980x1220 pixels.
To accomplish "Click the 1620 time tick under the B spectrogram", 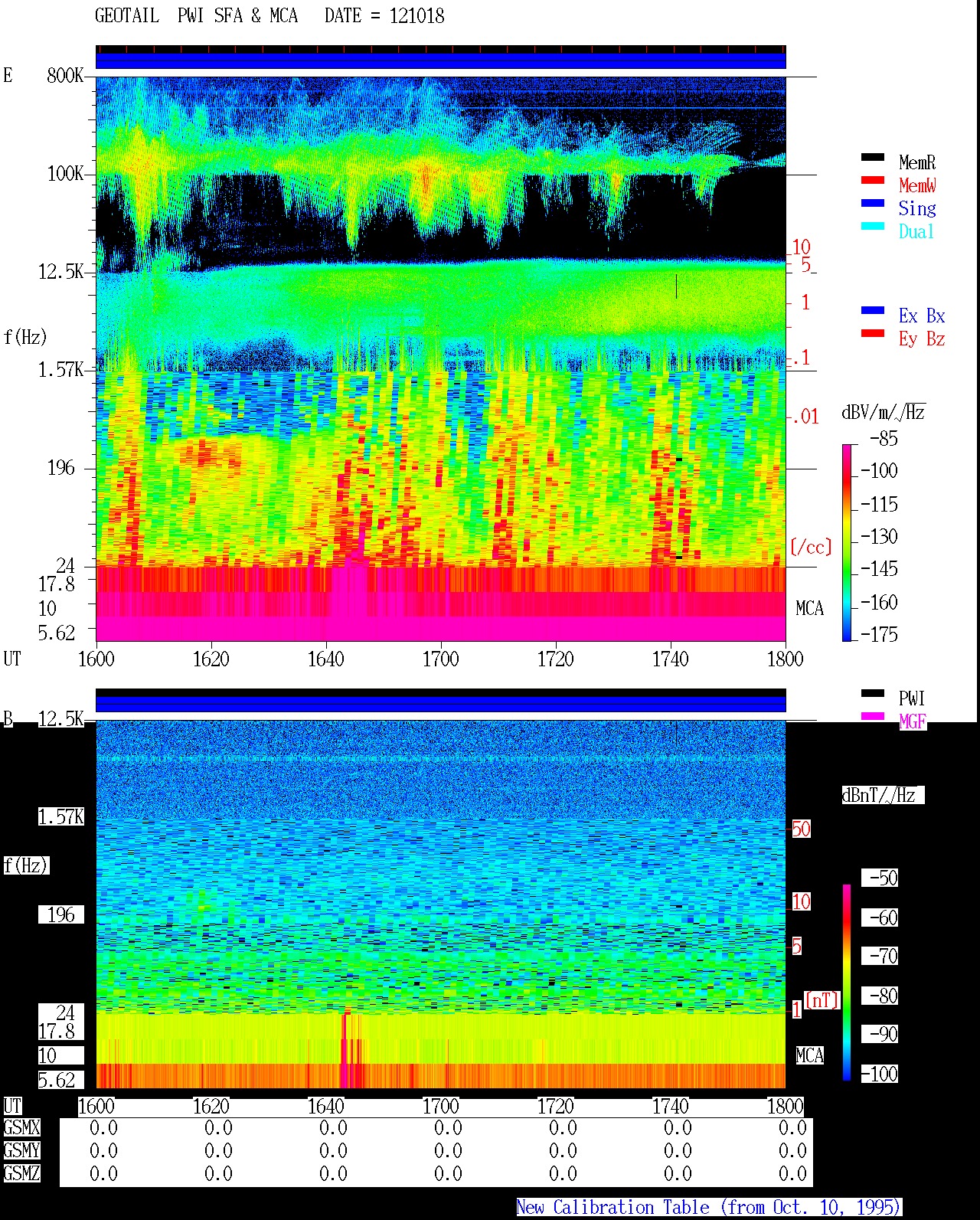I will click(x=211, y=1106).
